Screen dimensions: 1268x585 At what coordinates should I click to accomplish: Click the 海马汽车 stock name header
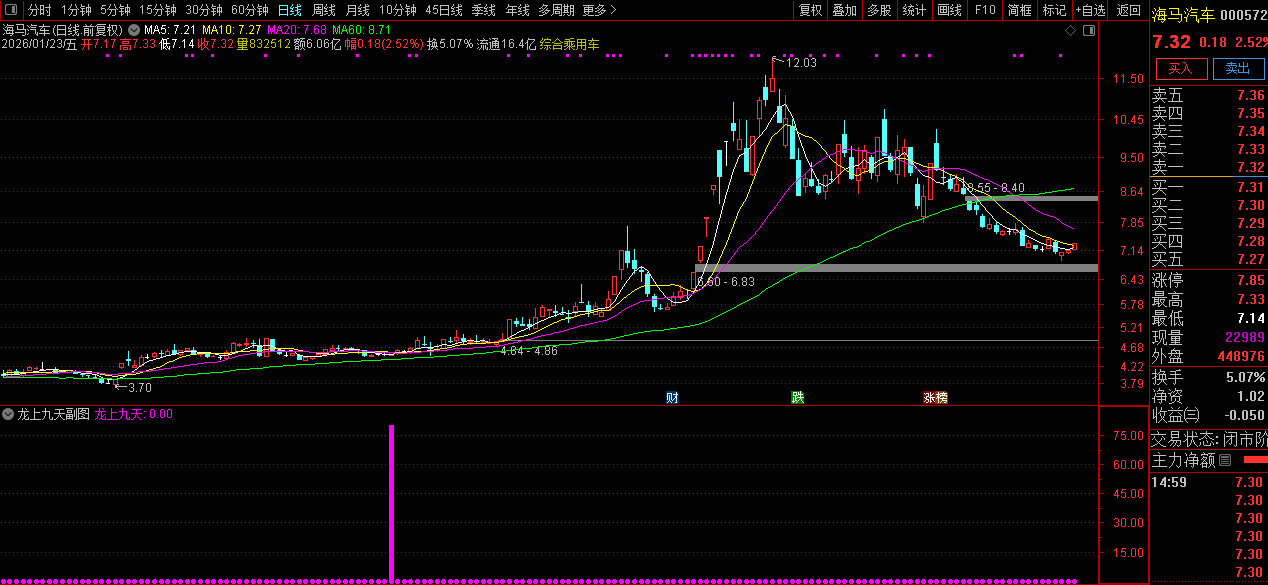(x=1183, y=14)
